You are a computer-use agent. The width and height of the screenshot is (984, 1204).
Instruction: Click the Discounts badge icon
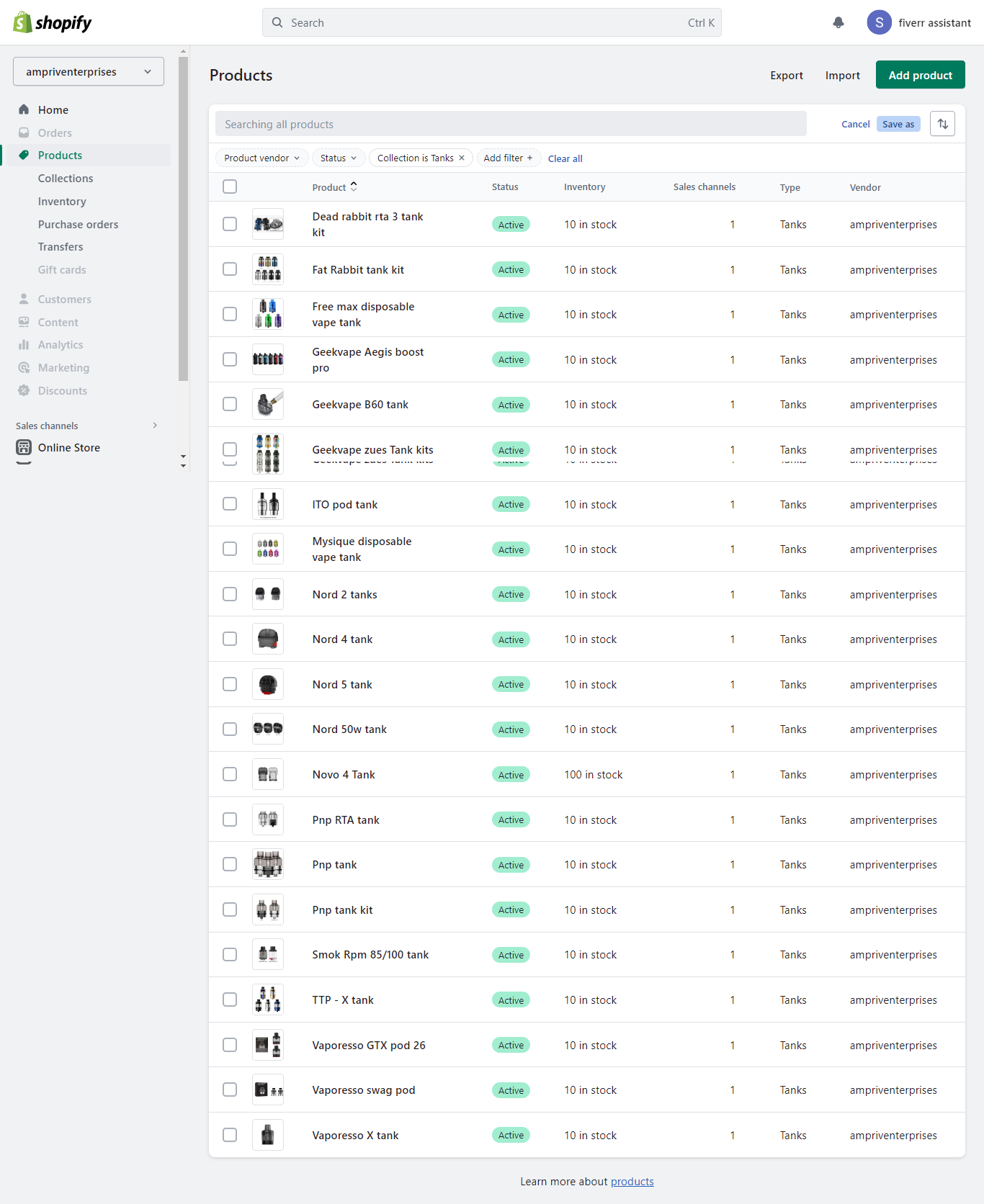coord(24,390)
